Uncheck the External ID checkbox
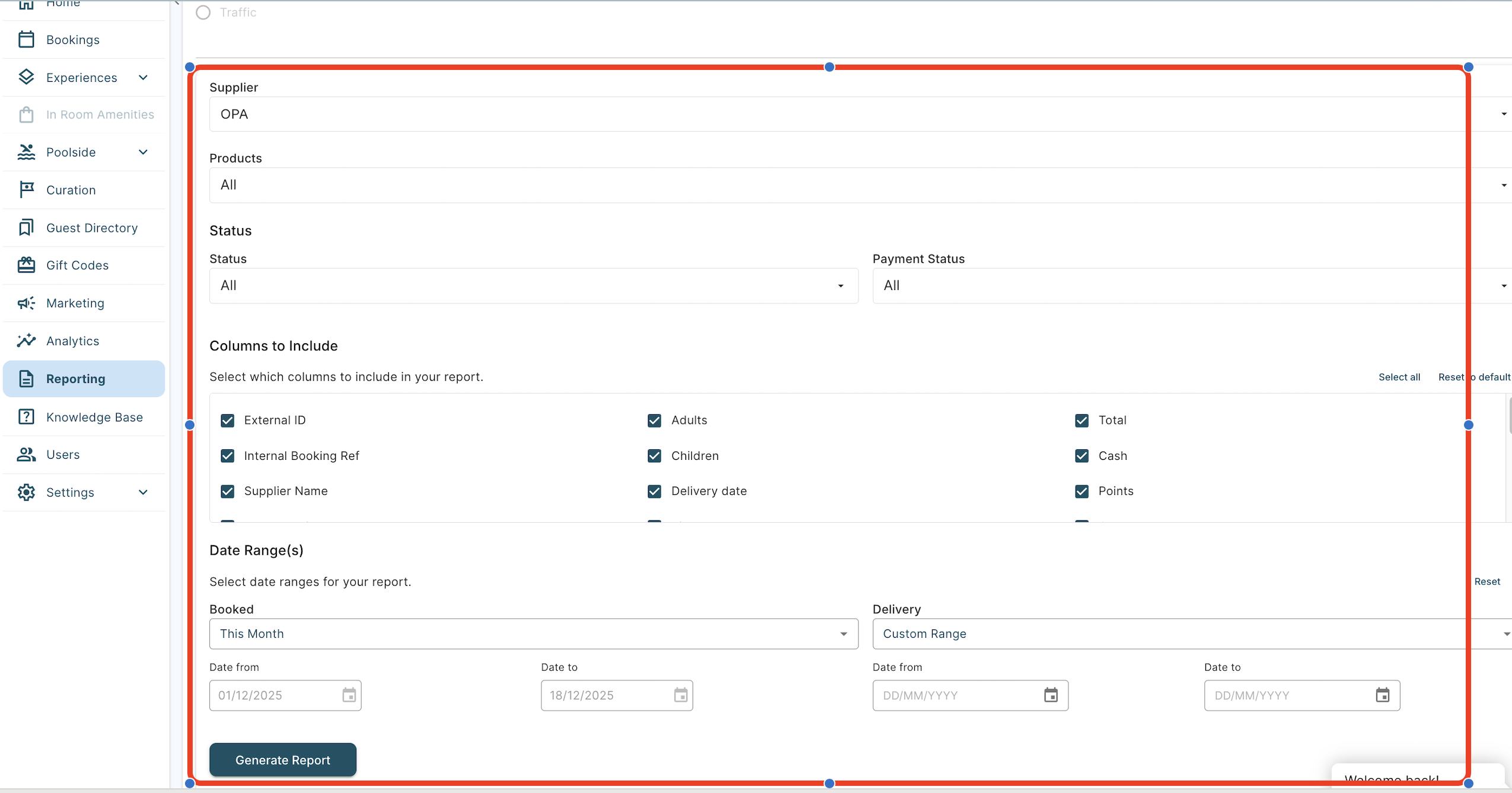 point(228,420)
